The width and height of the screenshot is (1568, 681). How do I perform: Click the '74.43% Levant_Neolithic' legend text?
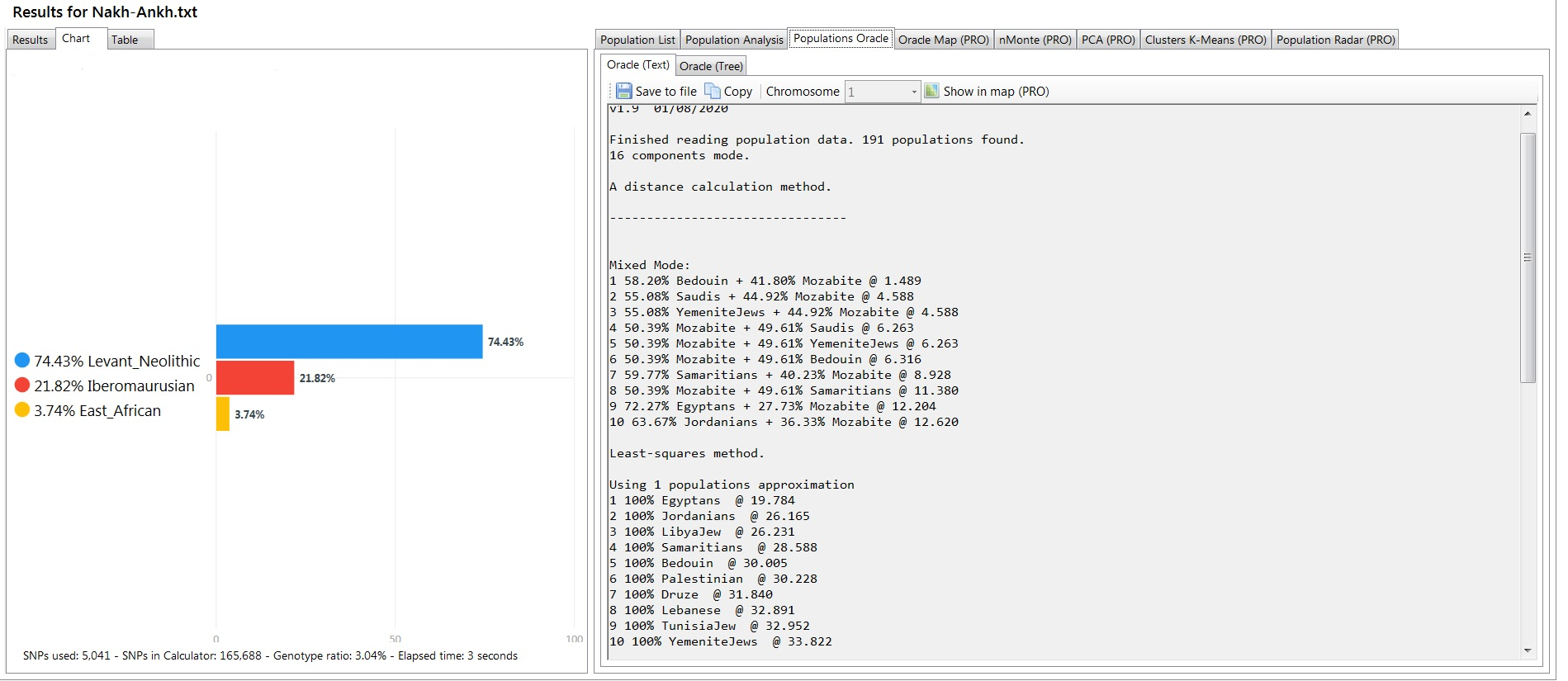coord(117,361)
